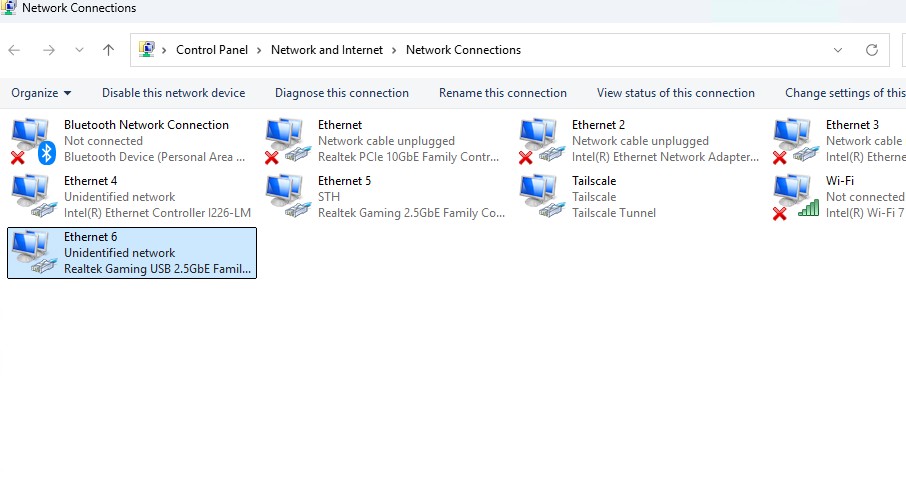The width and height of the screenshot is (906, 482).
Task: Open the recent locations chevron
Action: click(x=78, y=50)
